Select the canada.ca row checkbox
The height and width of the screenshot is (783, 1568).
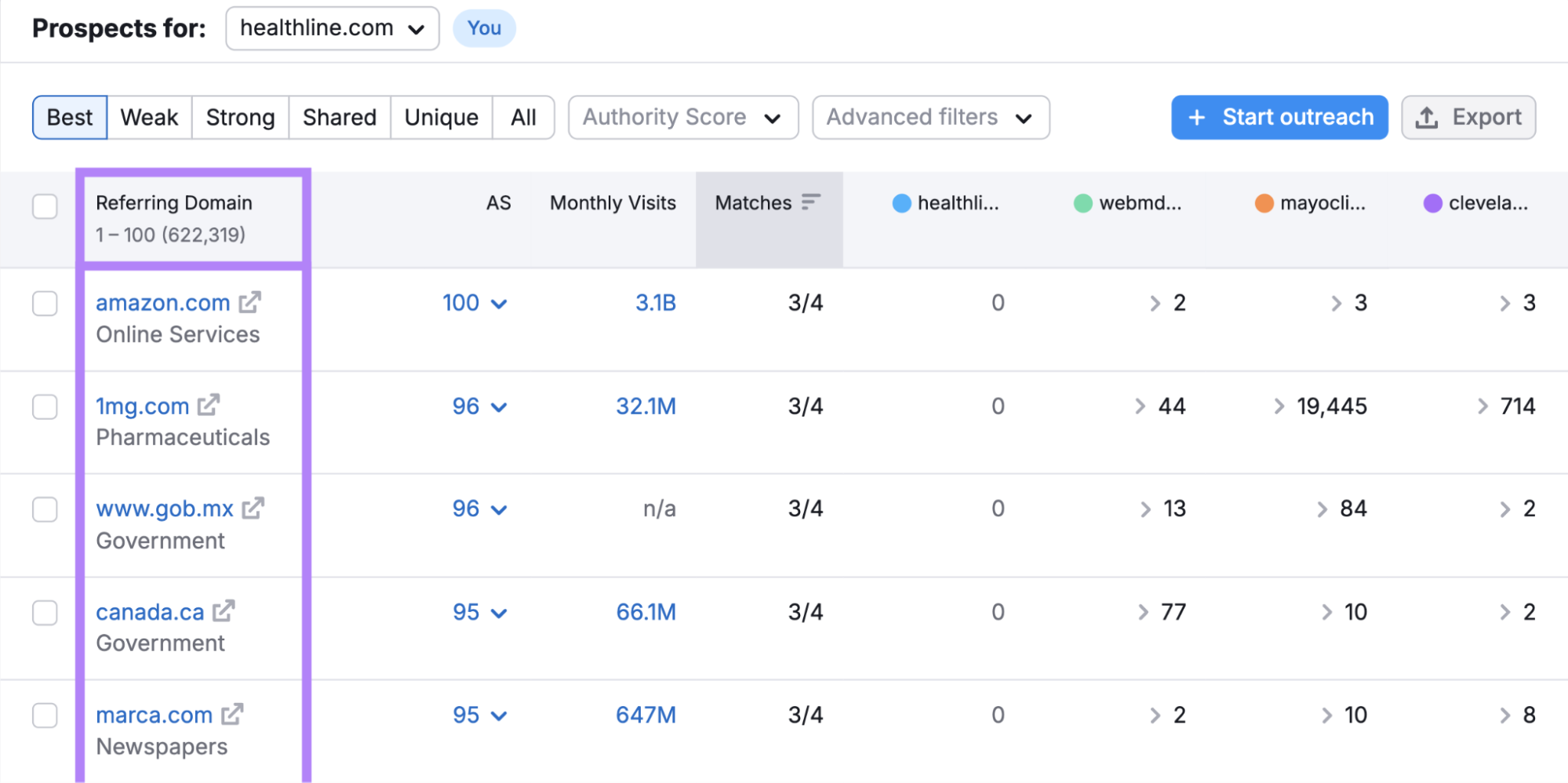[x=45, y=612]
